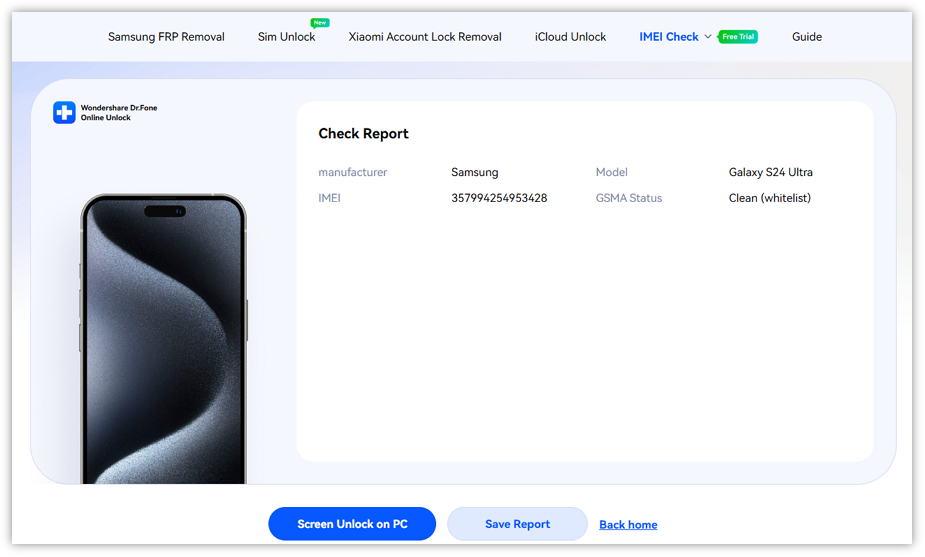
Task: Click the Samsung manufacturer value
Action: [475, 172]
